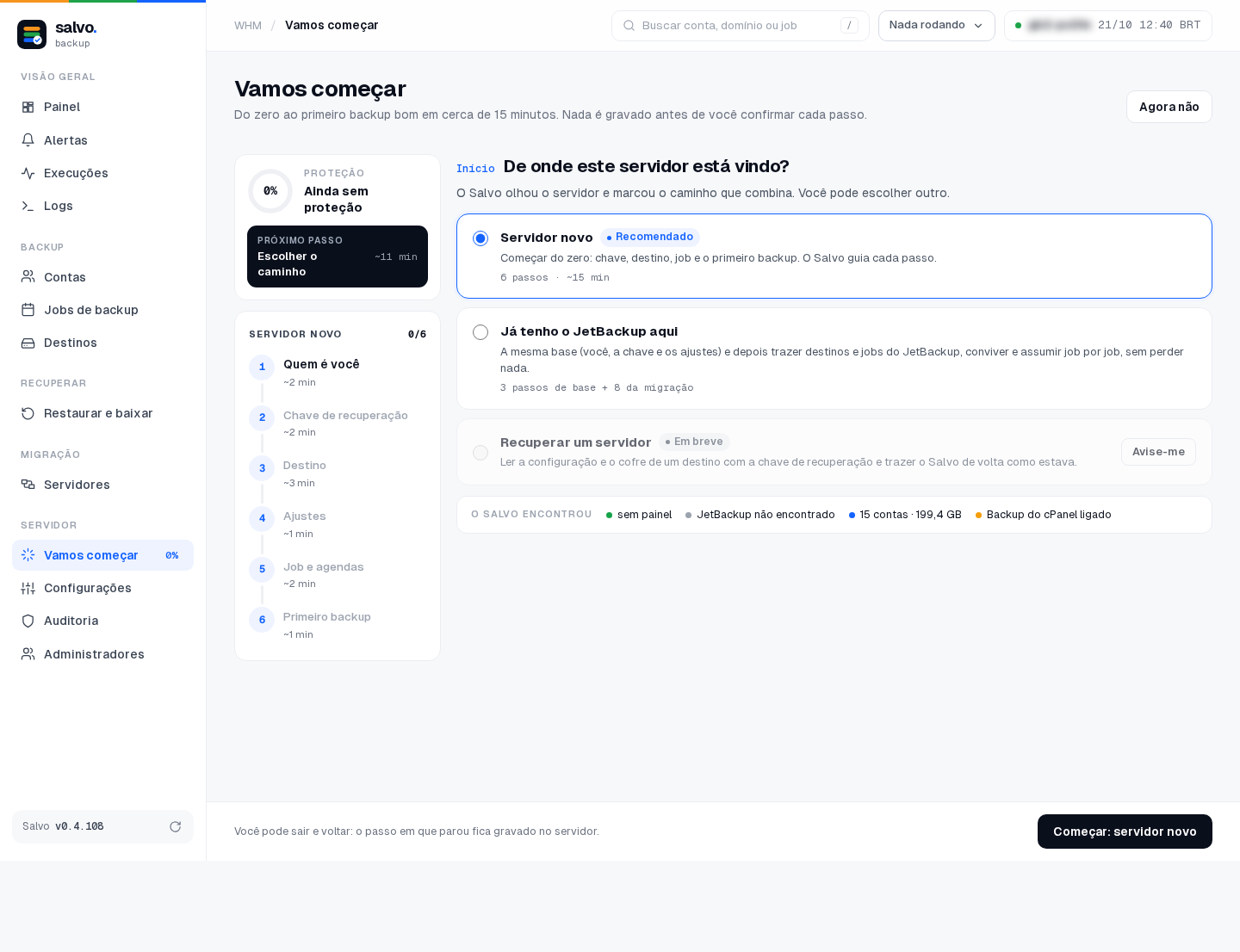
Task: Expand the Nada rodando dropdown
Action: (937, 26)
